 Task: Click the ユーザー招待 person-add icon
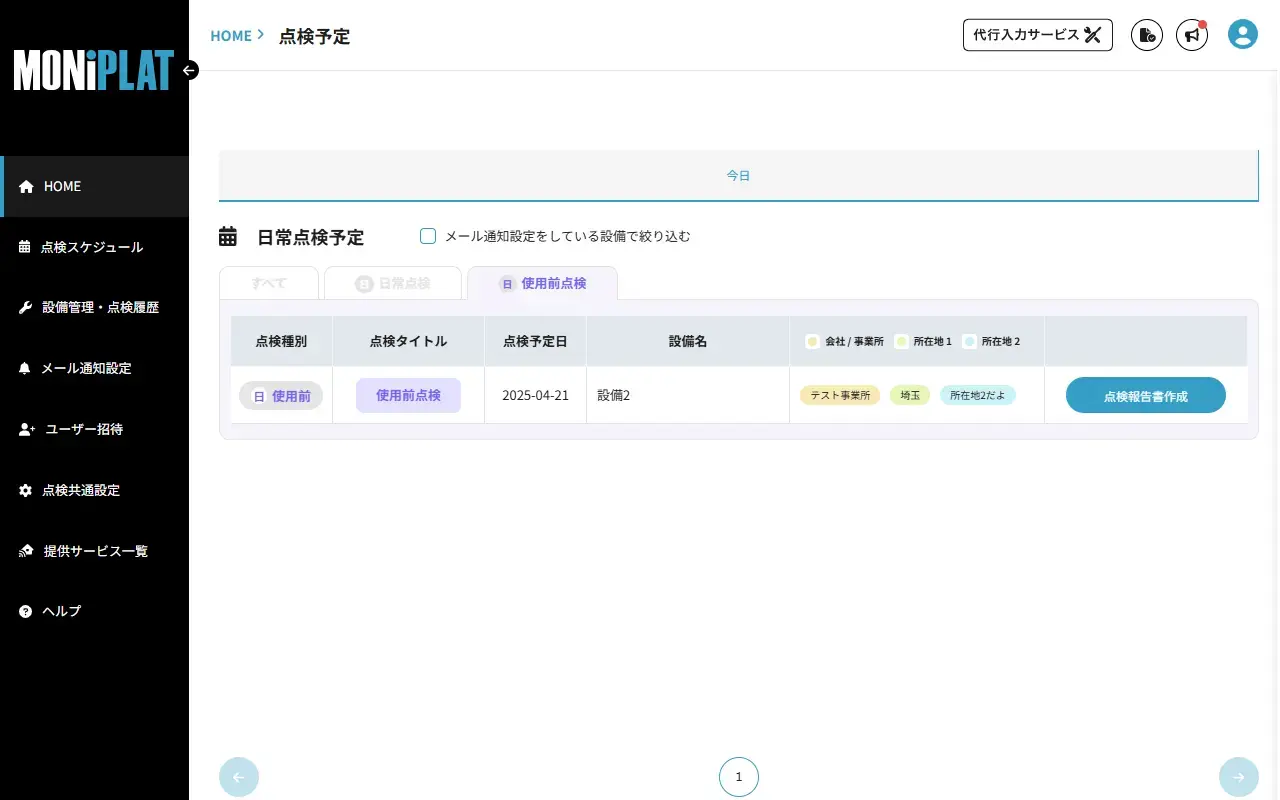(26, 429)
